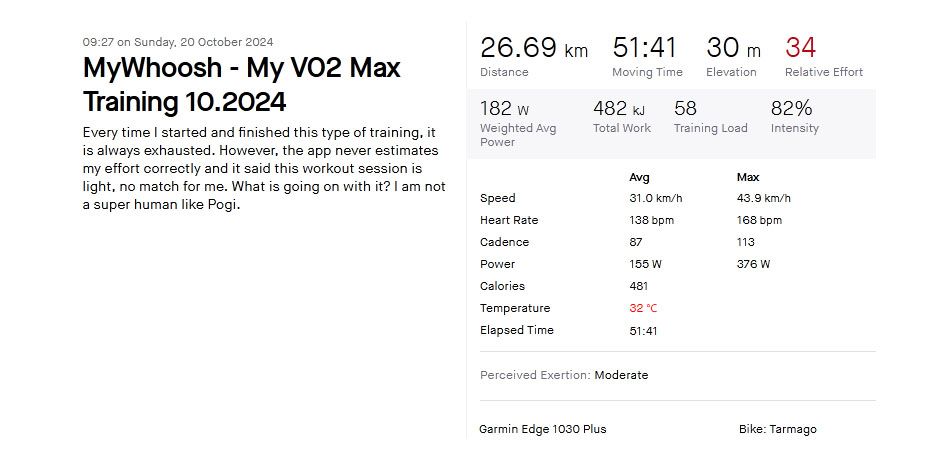This screenshot has width=950, height=459.
Task: Click the activity description paragraph
Action: [264, 168]
